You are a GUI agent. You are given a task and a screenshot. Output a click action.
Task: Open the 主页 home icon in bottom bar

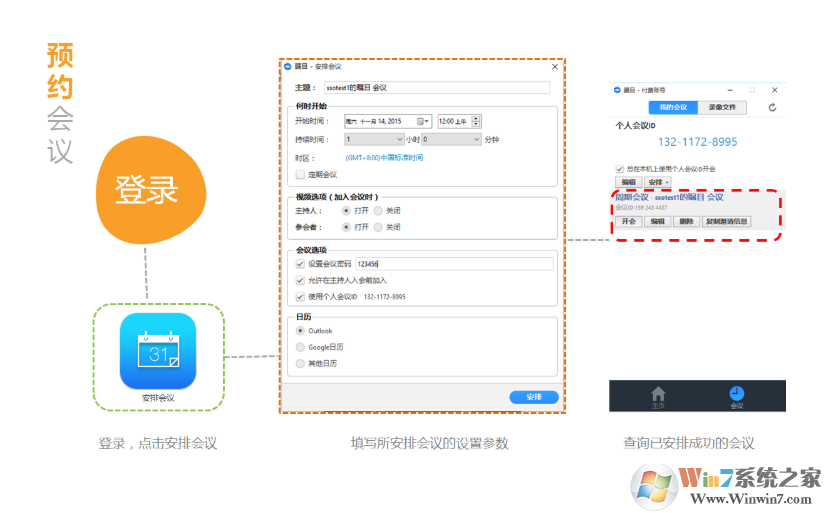pyautogui.click(x=658, y=396)
